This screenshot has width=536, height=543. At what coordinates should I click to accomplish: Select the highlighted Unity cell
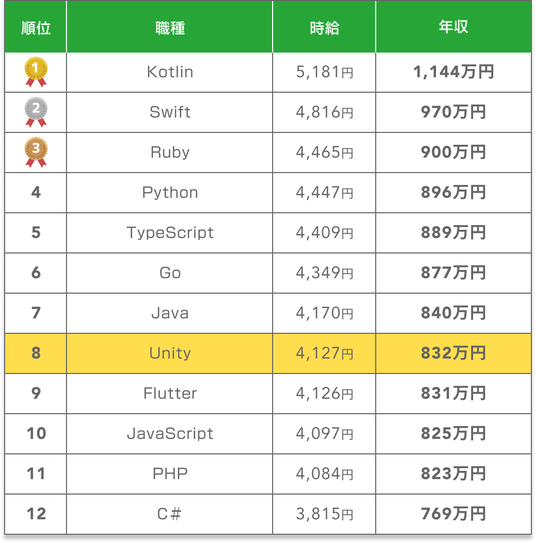169,353
